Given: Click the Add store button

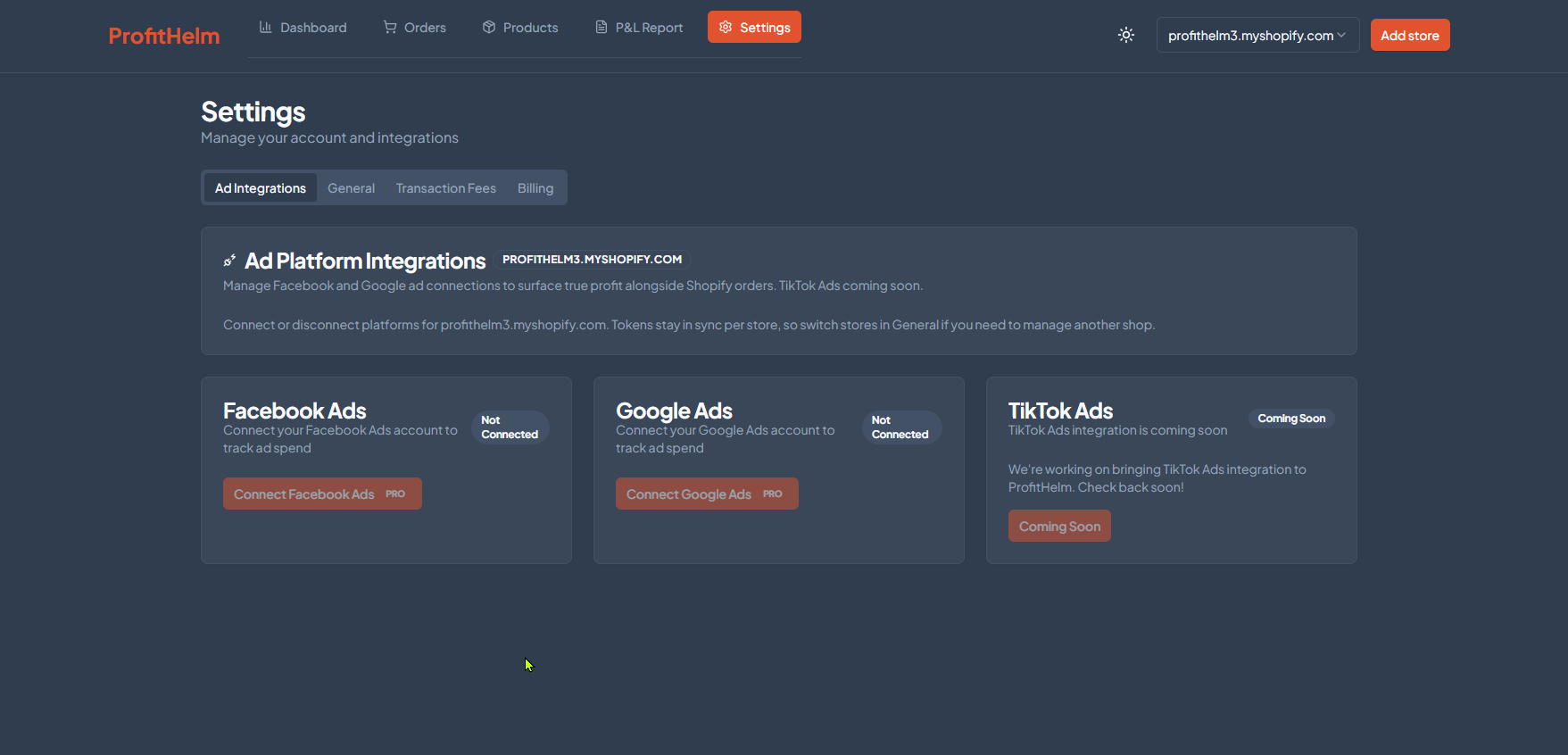Looking at the screenshot, I should click(1410, 35).
